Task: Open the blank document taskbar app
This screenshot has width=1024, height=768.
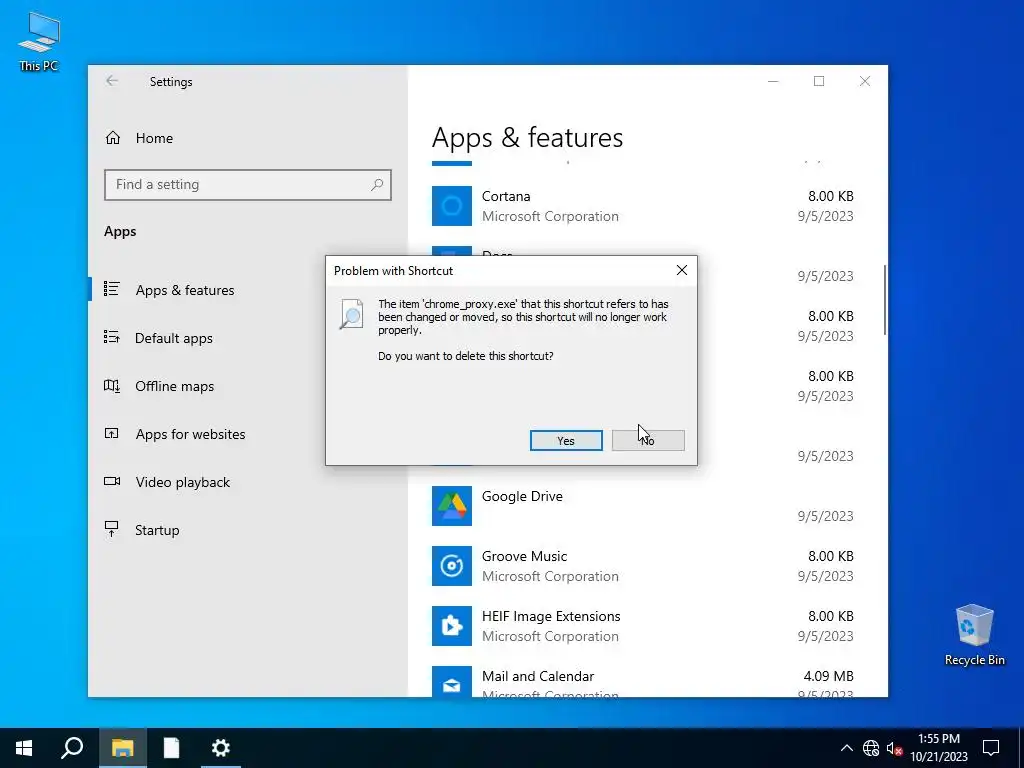Action: (171, 748)
